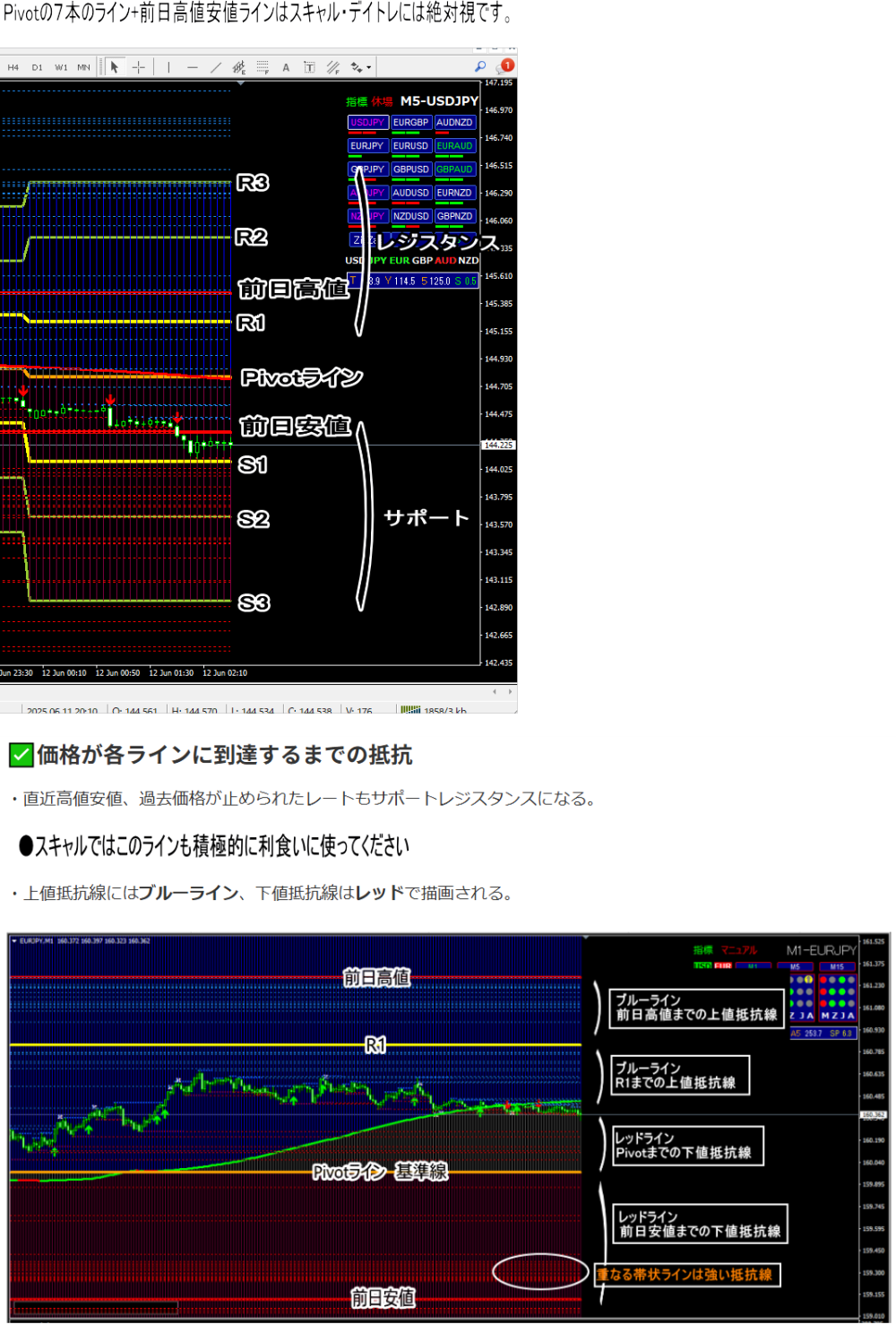This screenshot has height=1333, width=896.
Task: Switch to the EURGBP pair button
Action: (410, 123)
